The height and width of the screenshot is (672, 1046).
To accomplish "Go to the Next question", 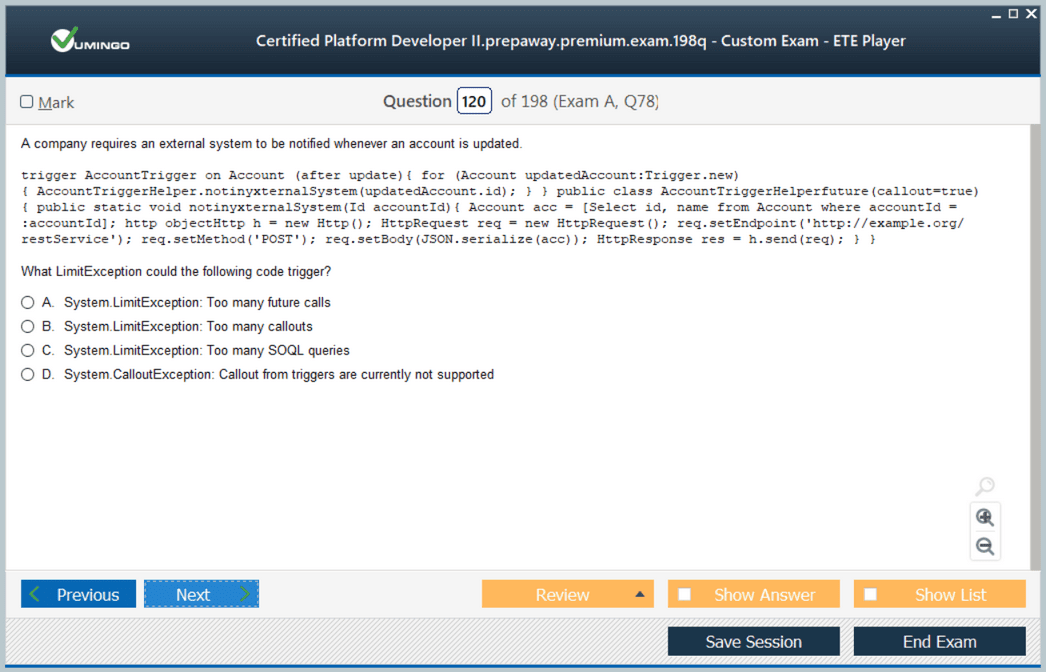I will point(201,594).
